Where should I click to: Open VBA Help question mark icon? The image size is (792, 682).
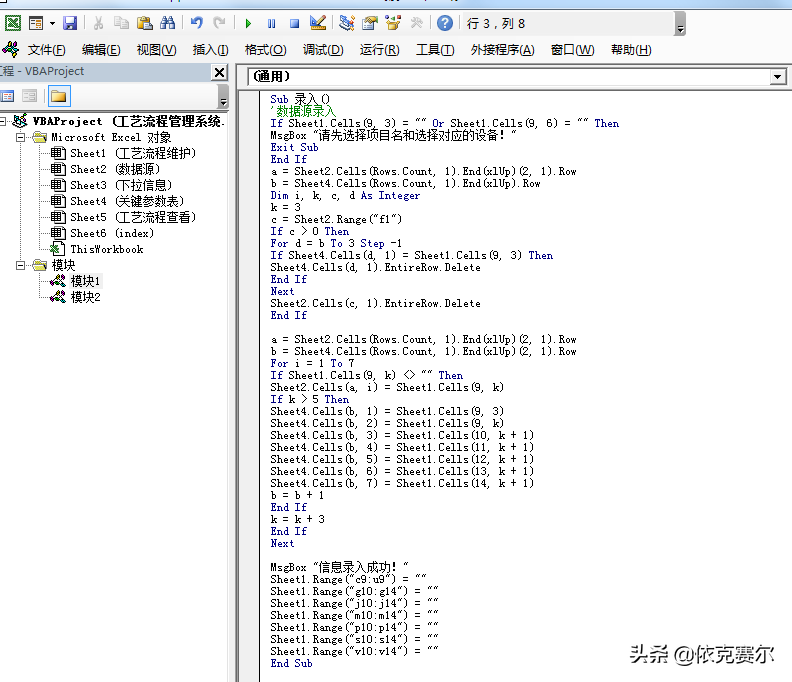pos(444,23)
